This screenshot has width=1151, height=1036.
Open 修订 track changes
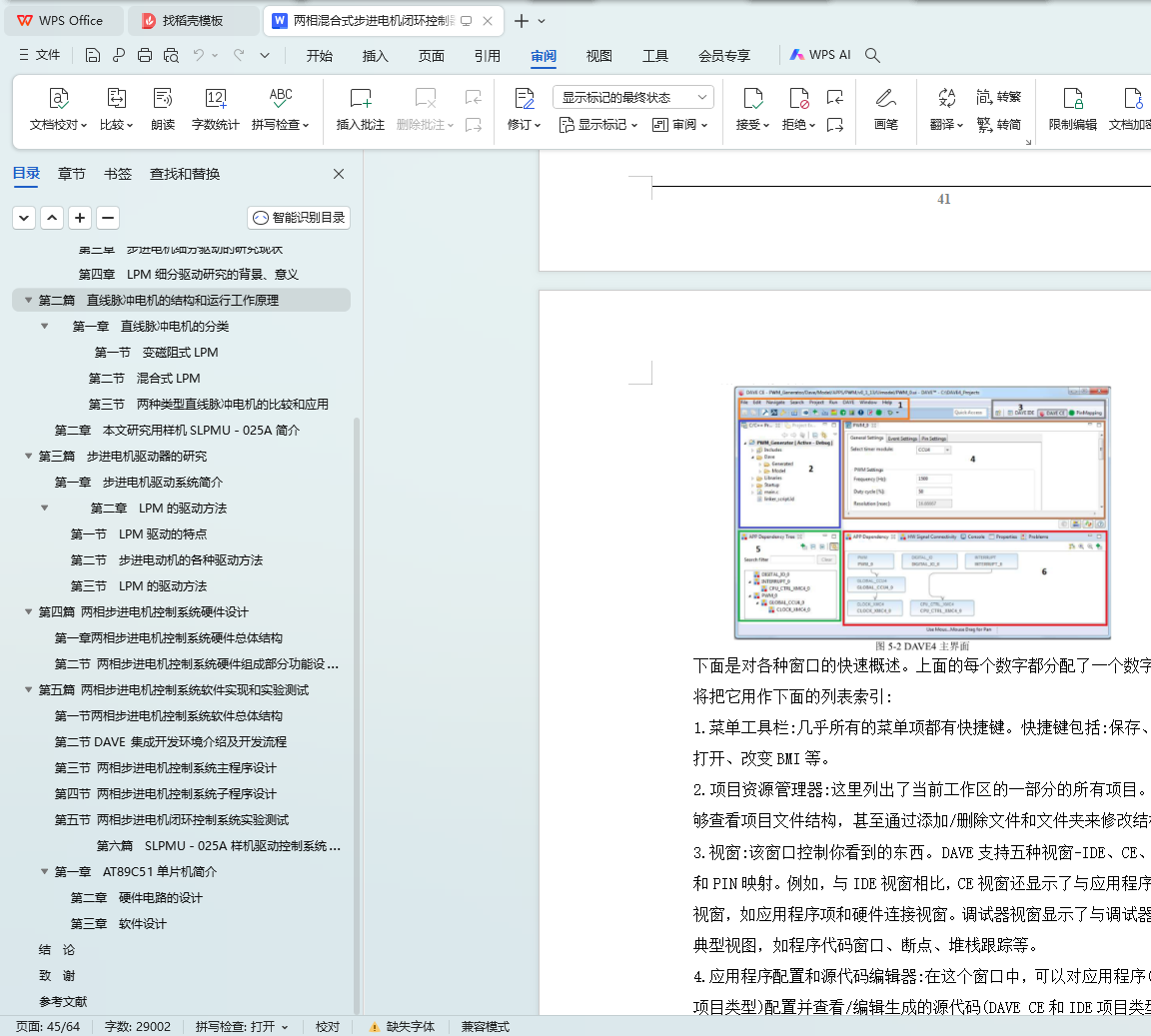[525, 110]
